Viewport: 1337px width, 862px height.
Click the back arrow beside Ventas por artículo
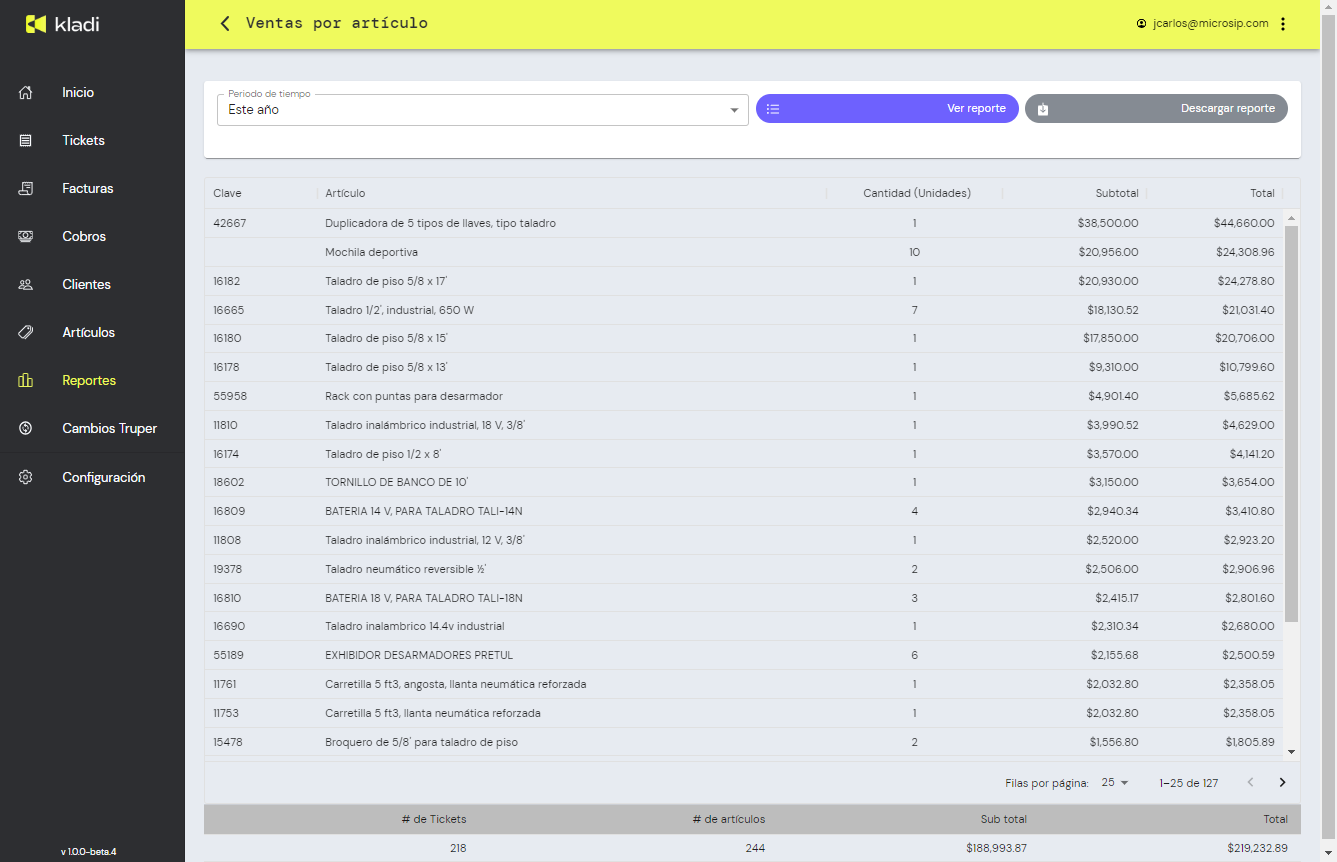click(x=225, y=24)
